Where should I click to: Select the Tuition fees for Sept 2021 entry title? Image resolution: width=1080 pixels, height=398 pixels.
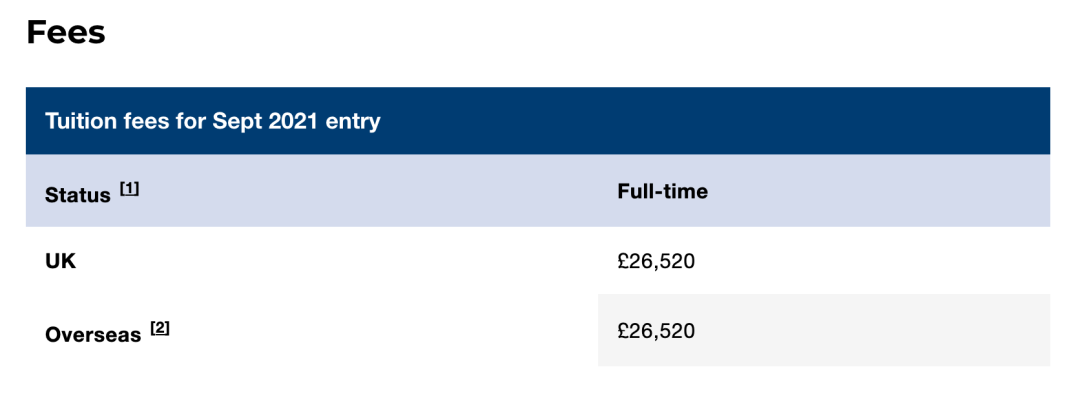(x=213, y=121)
